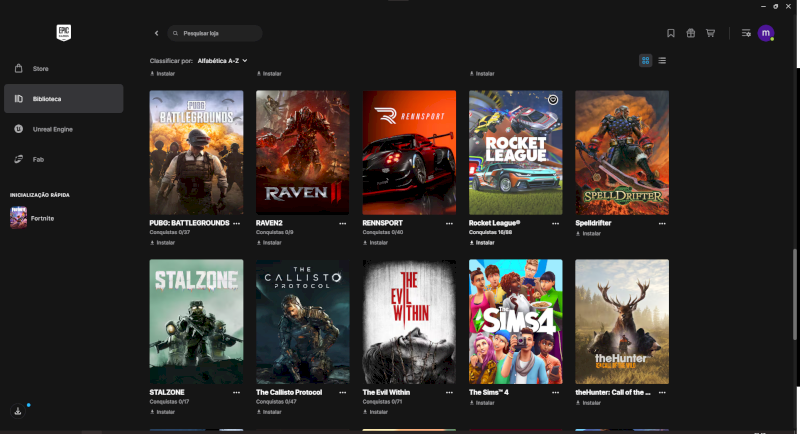The width and height of the screenshot is (800, 434).
Task: Open the gift redeem icon
Action: tap(690, 33)
